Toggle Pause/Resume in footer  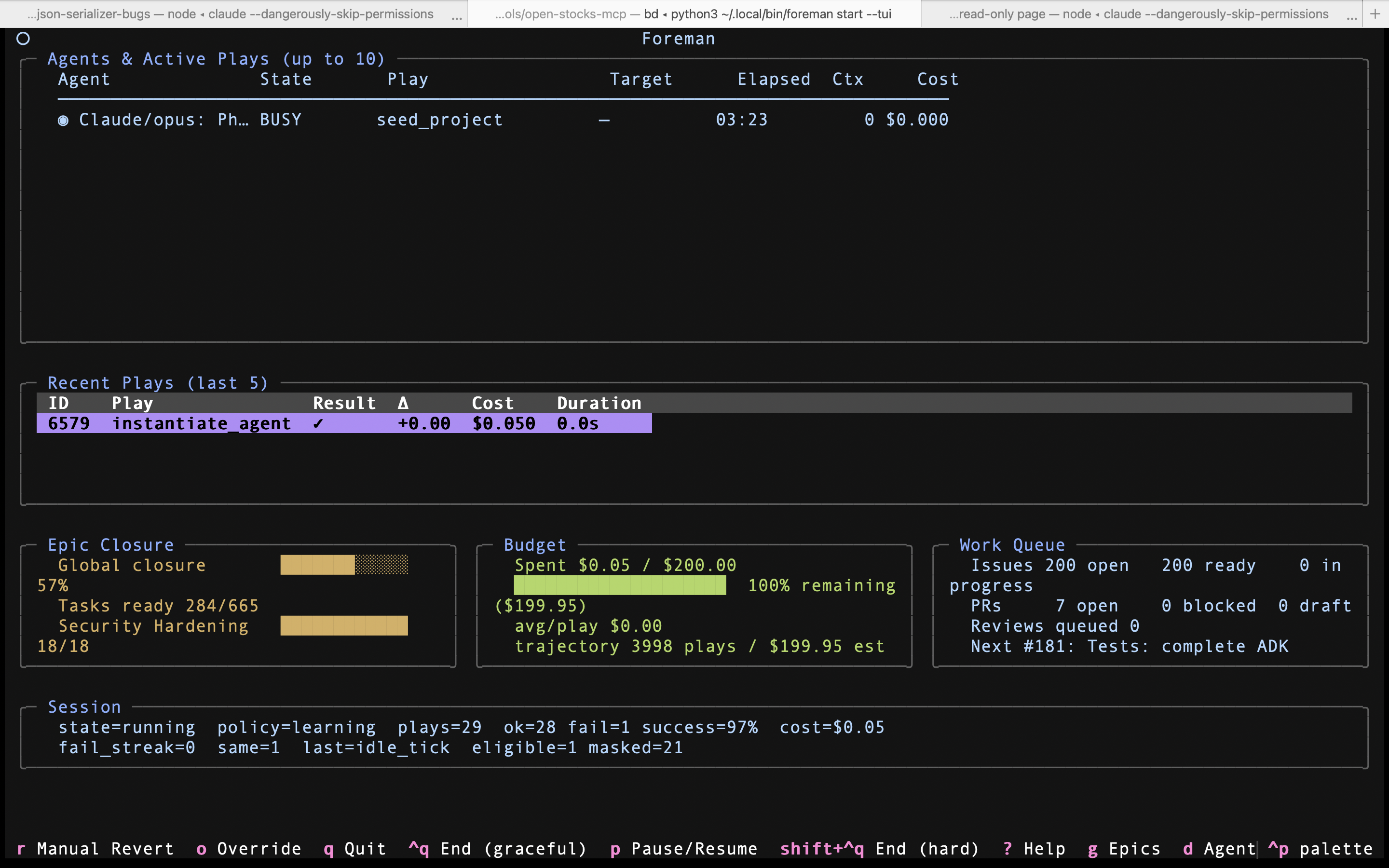click(683, 849)
